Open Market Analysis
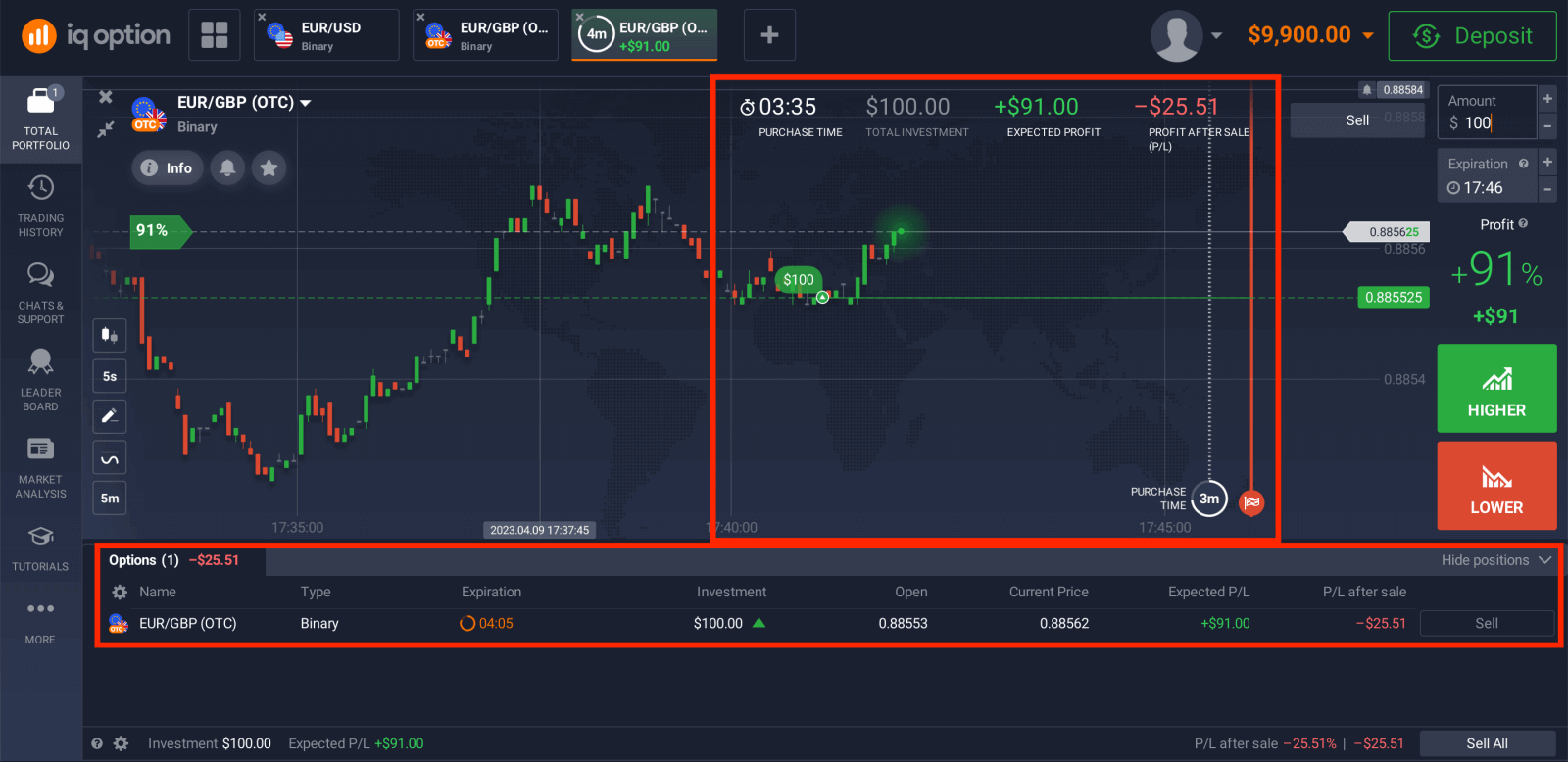The image size is (1568, 762). click(x=40, y=467)
